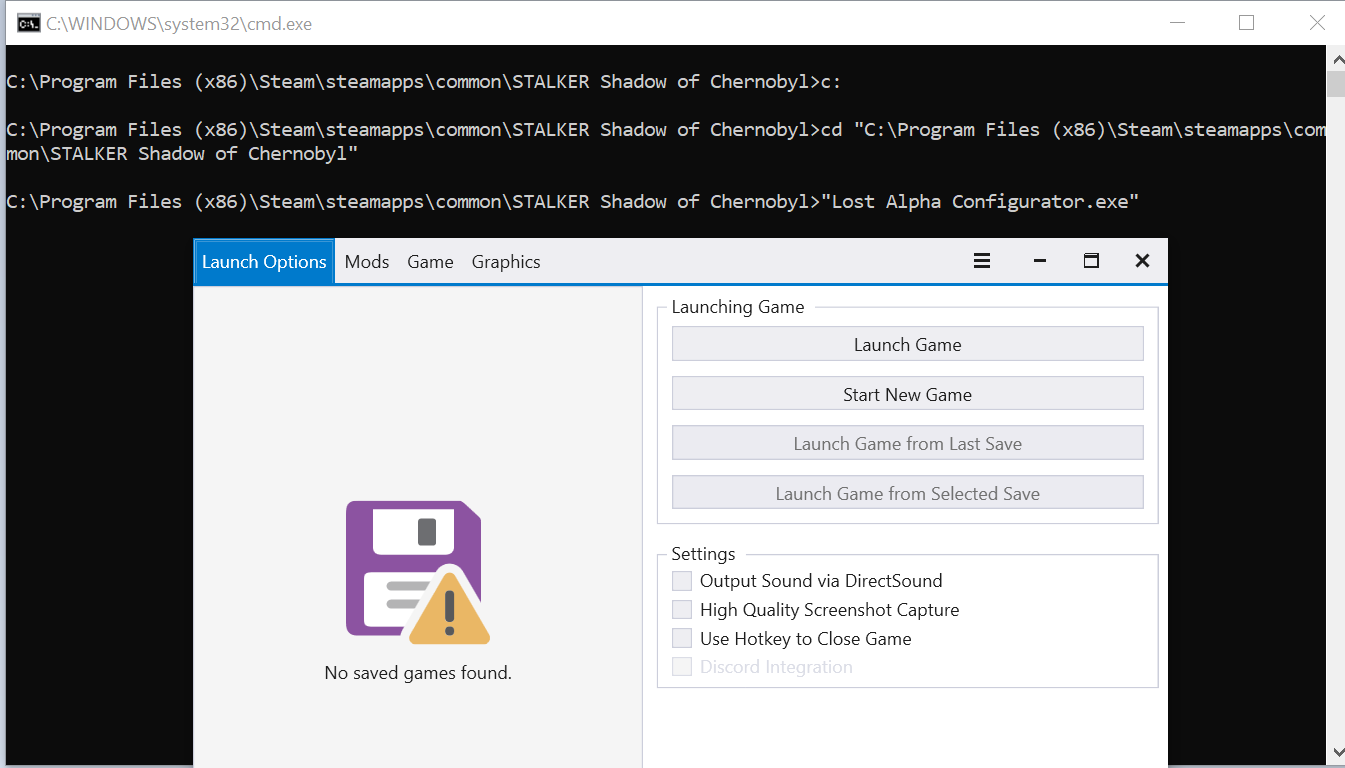Click the cmd.exe icon in title bar
The height and width of the screenshot is (768, 1345).
(x=28, y=23)
